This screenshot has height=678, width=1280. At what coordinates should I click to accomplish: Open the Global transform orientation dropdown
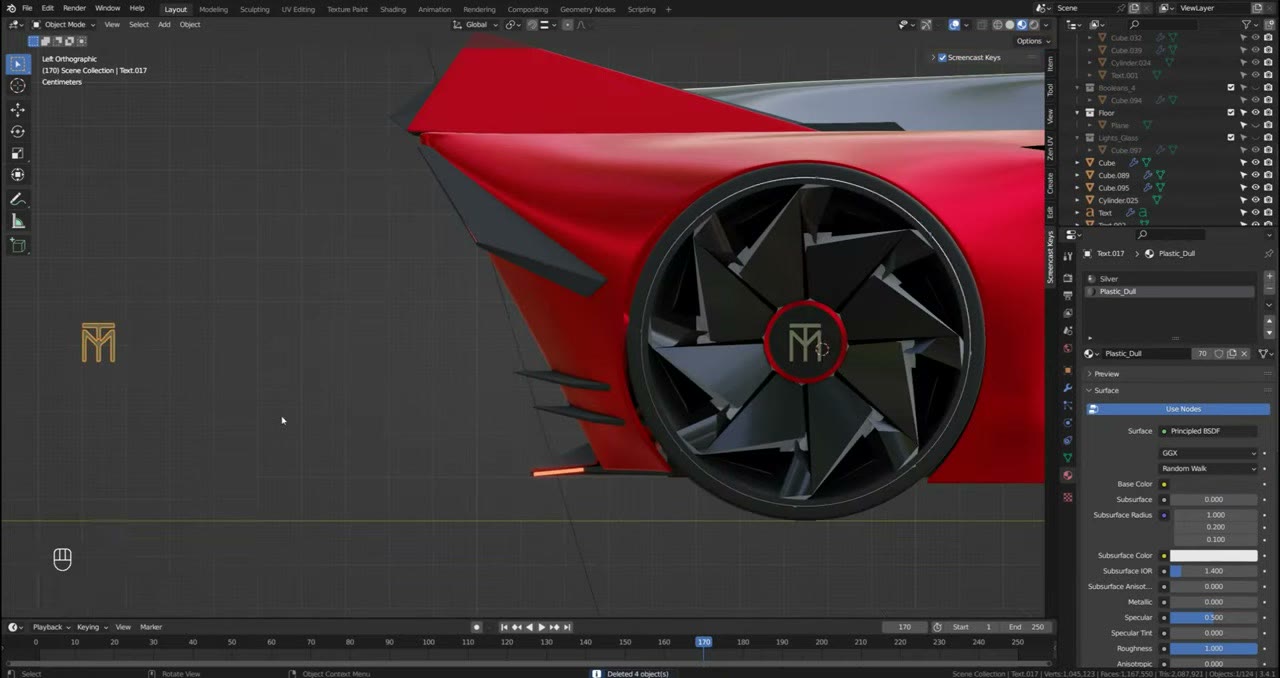pos(475,24)
